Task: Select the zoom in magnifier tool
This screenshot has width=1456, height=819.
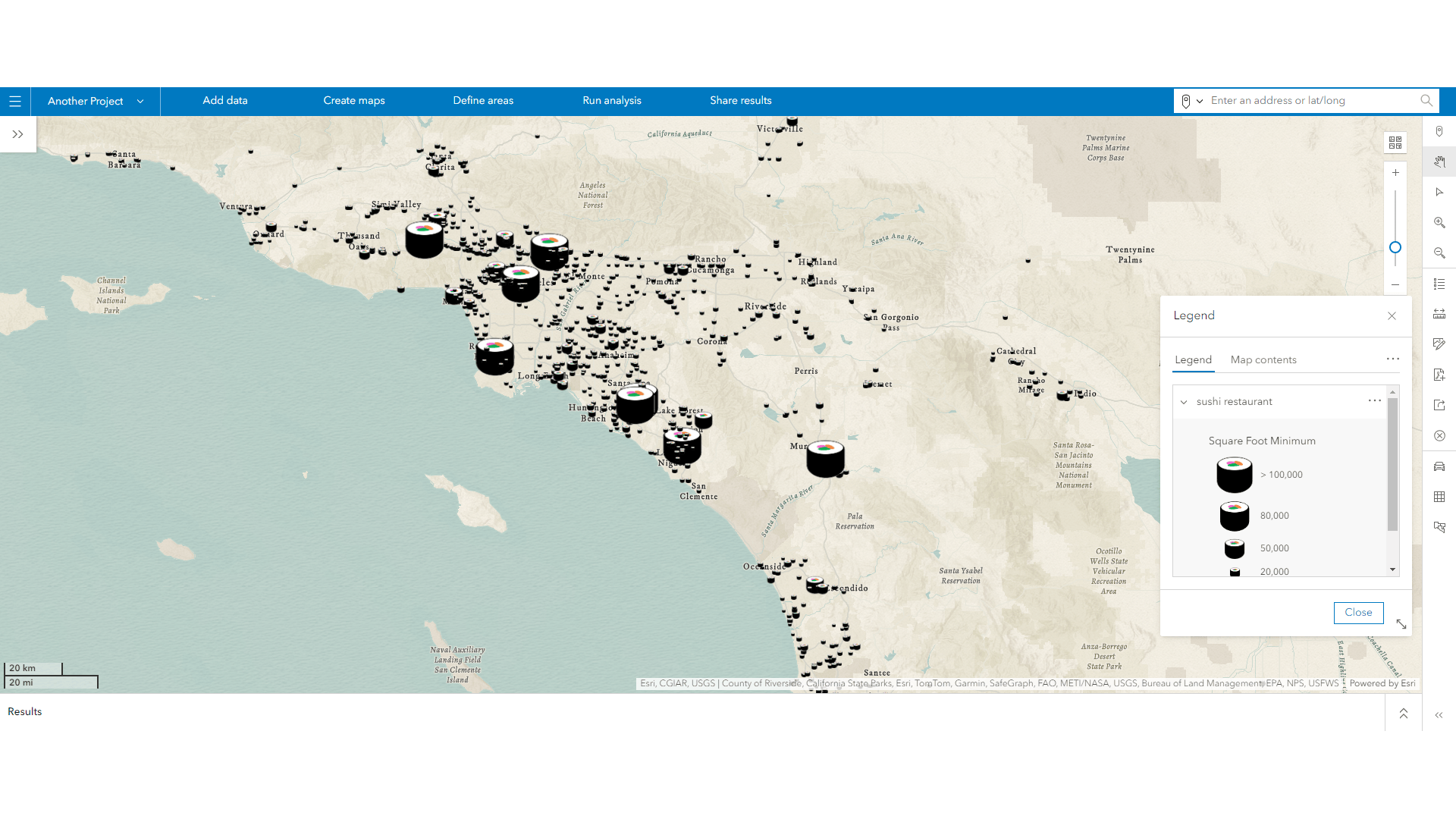Action: click(x=1439, y=222)
